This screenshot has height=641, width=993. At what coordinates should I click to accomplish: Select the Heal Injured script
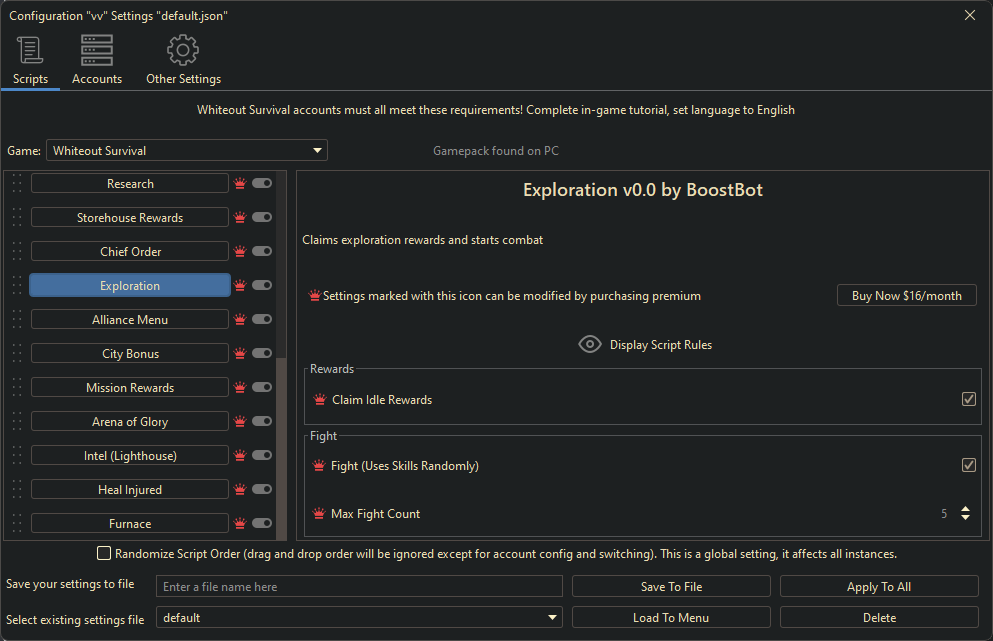click(130, 490)
